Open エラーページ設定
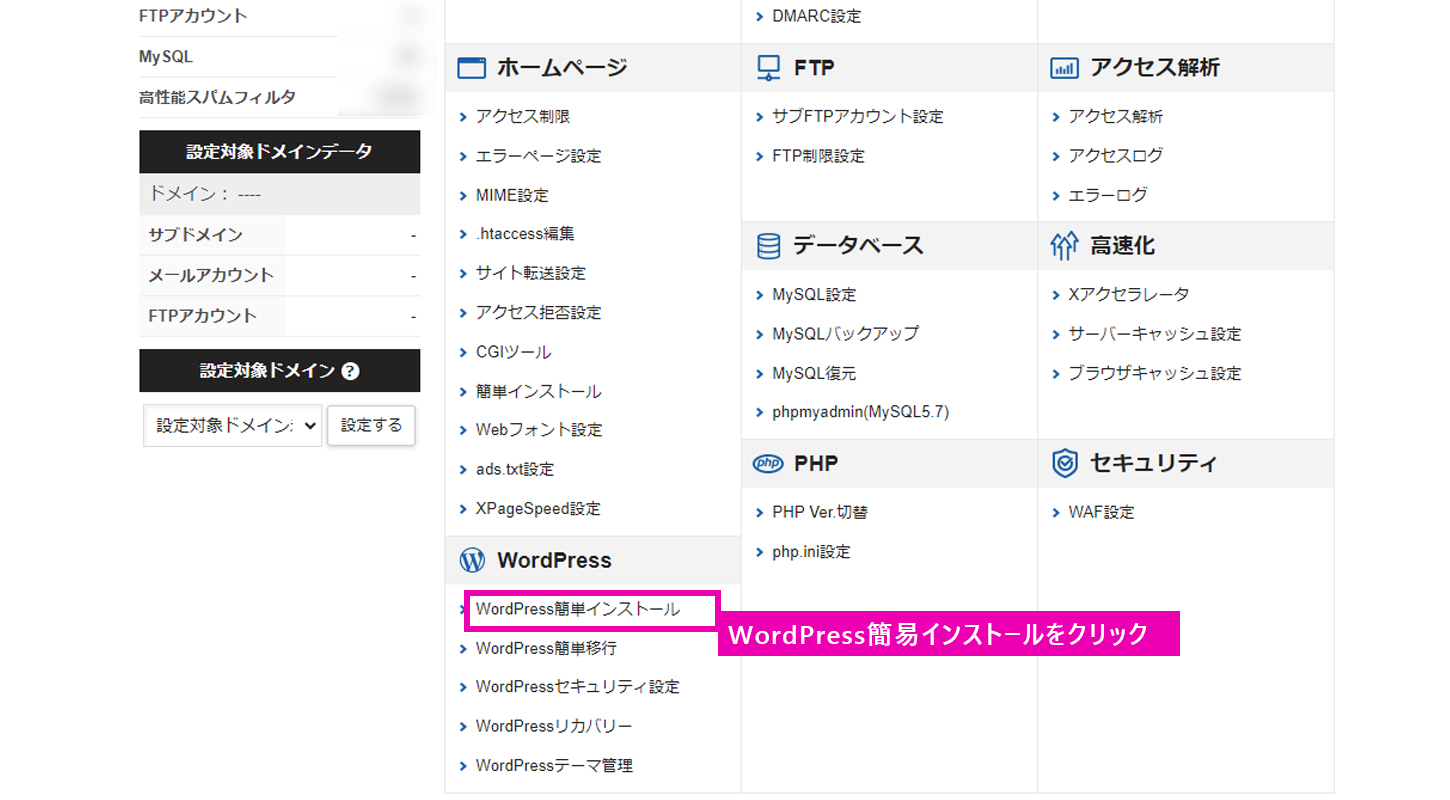The image size is (1450, 800). click(x=539, y=156)
